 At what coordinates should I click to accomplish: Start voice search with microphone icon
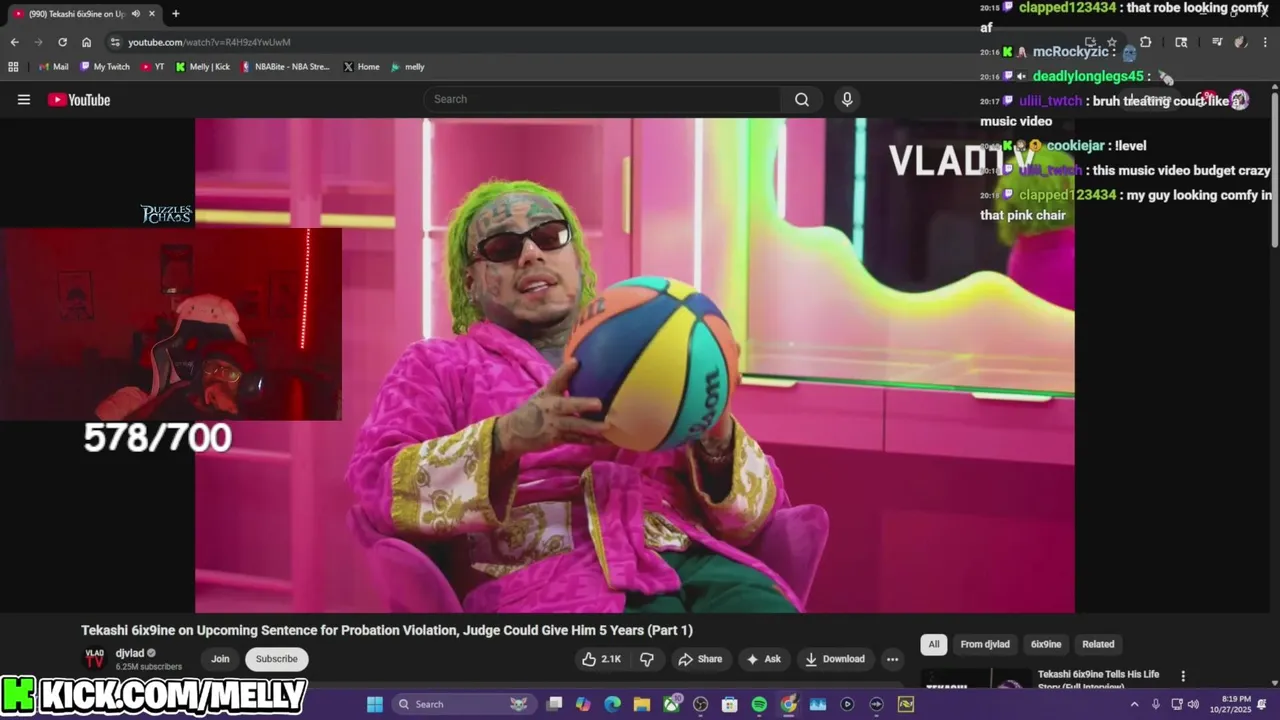(x=847, y=99)
